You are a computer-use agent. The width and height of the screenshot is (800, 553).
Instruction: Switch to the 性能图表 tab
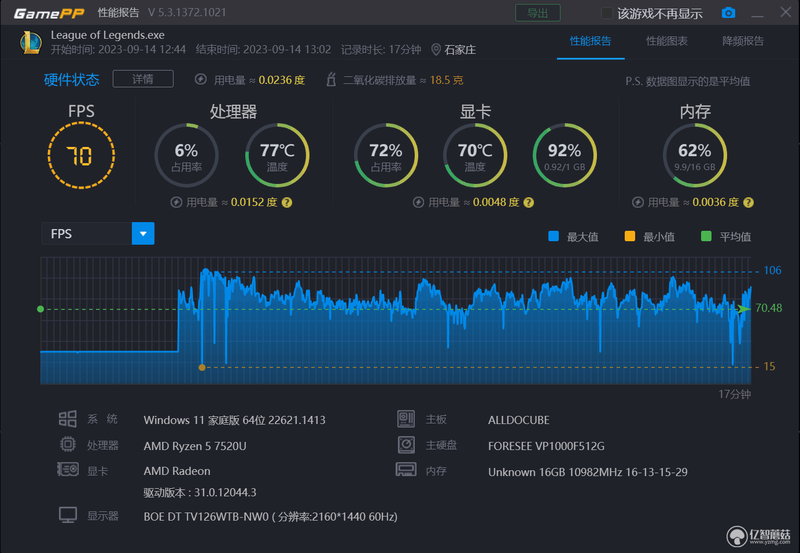(x=667, y=41)
